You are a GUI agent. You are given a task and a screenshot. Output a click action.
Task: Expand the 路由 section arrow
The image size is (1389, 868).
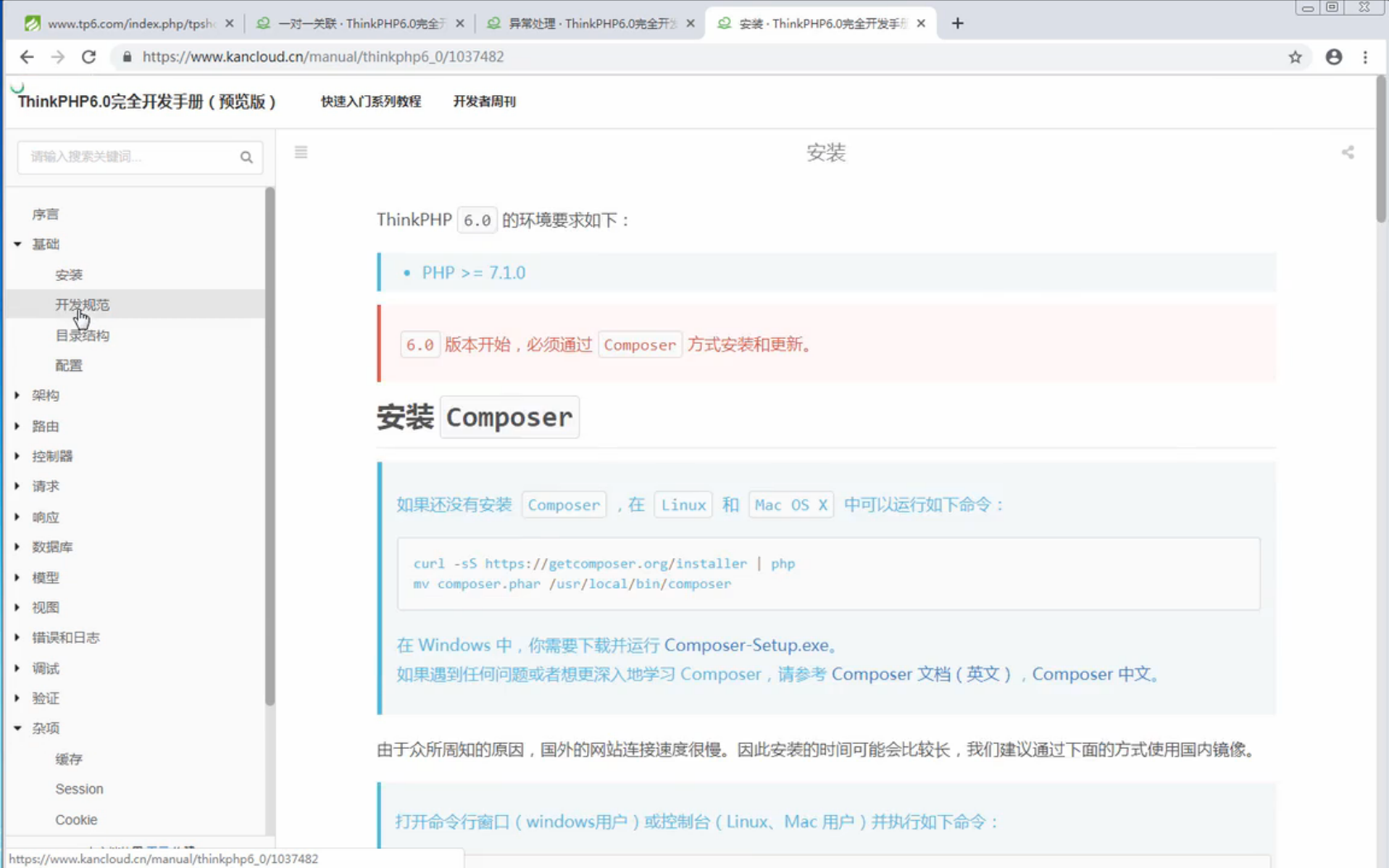point(17,426)
